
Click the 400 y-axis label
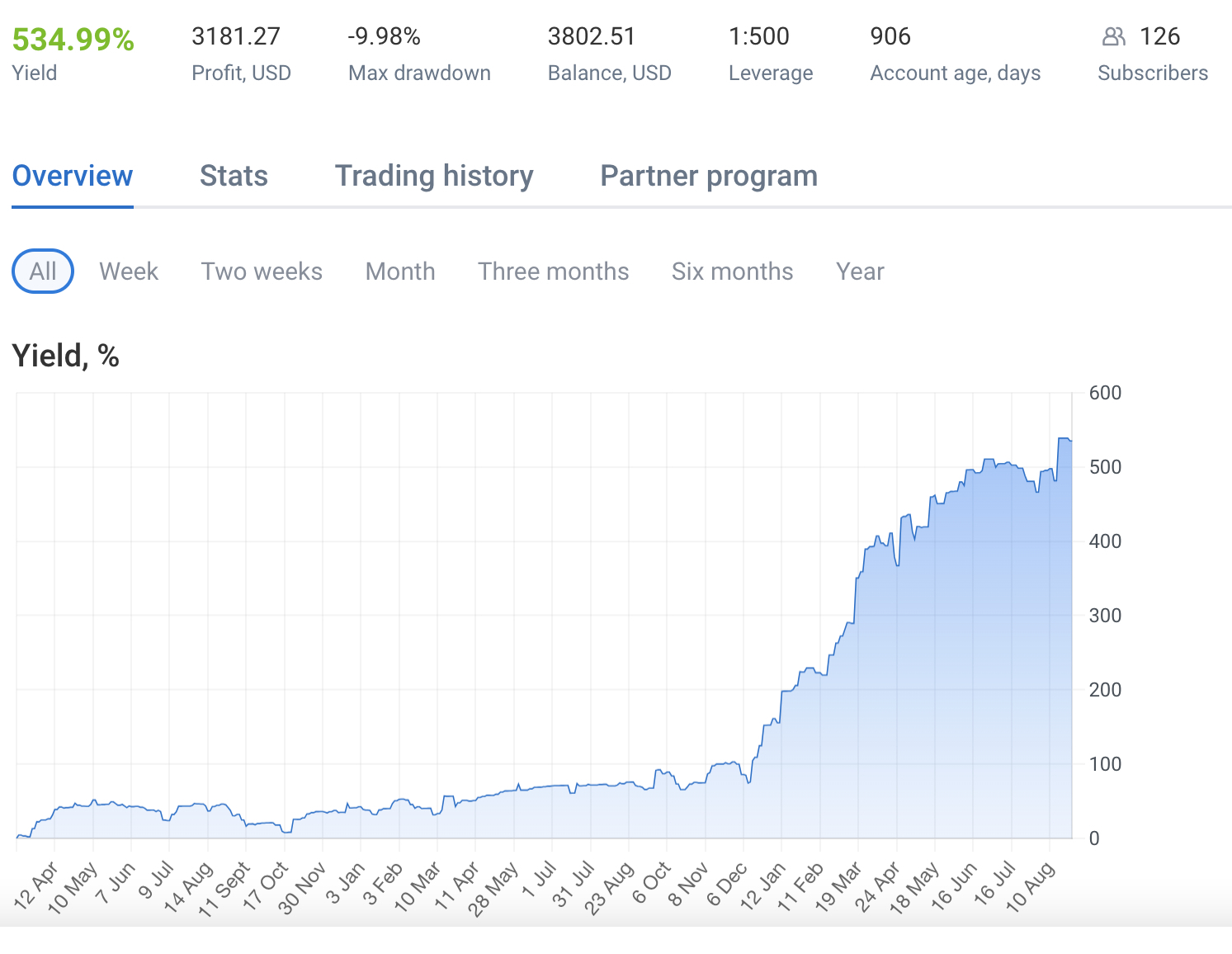1105,541
